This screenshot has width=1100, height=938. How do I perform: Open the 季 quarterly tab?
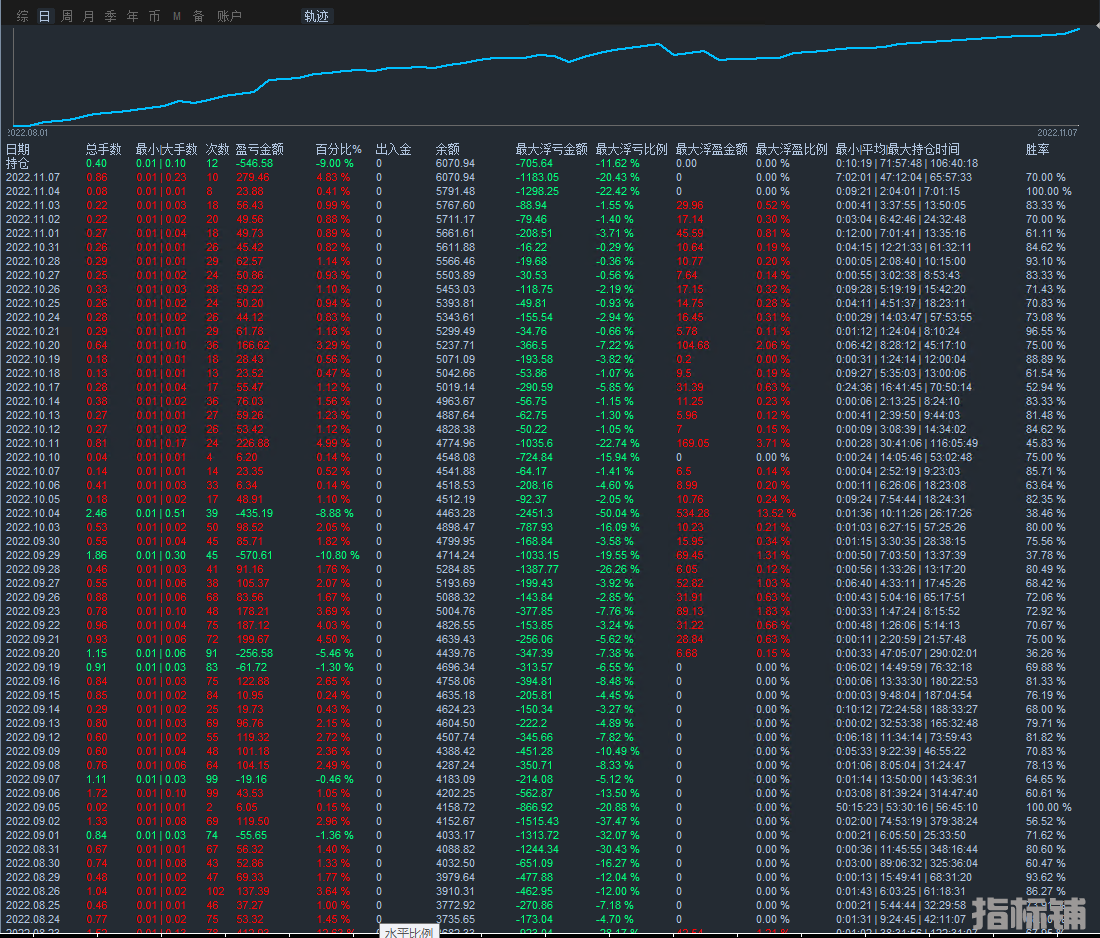[x=111, y=16]
